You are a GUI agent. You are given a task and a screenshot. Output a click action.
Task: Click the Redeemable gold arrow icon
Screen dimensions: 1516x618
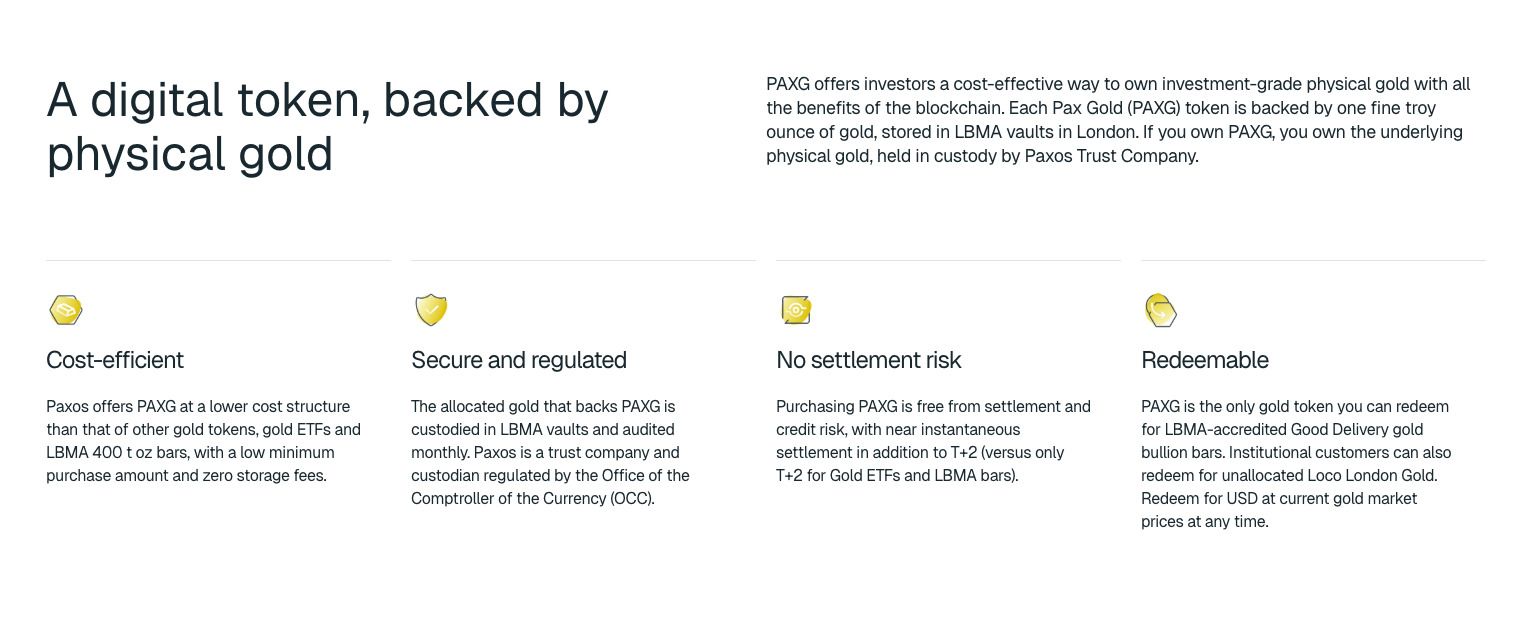1161,311
